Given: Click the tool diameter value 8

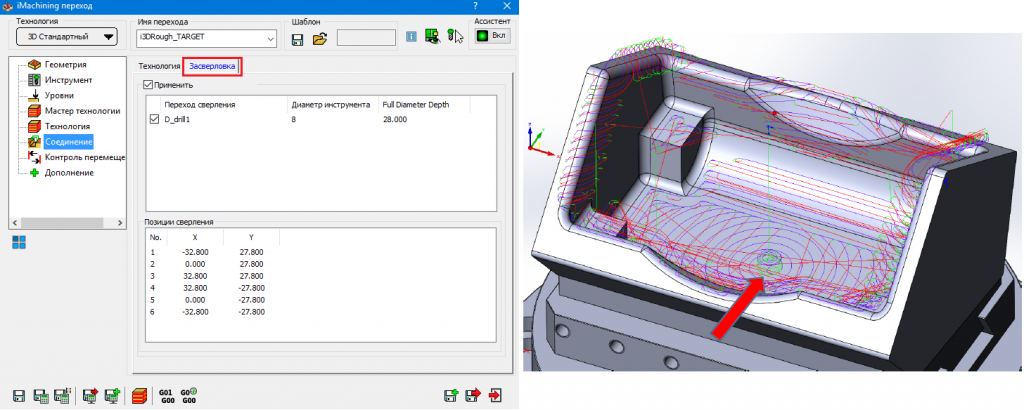Looking at the screenshot, I should (295, 120).
